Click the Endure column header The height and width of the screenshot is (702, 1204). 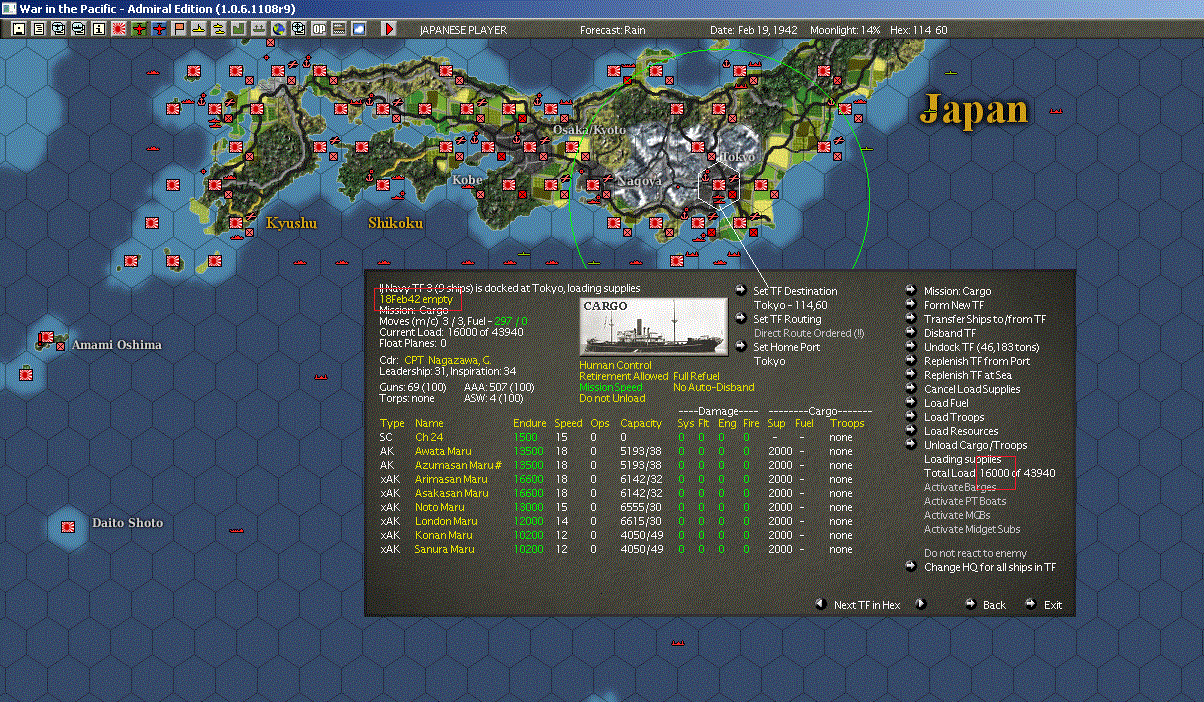pyautogui.click(x=529, y=423)
